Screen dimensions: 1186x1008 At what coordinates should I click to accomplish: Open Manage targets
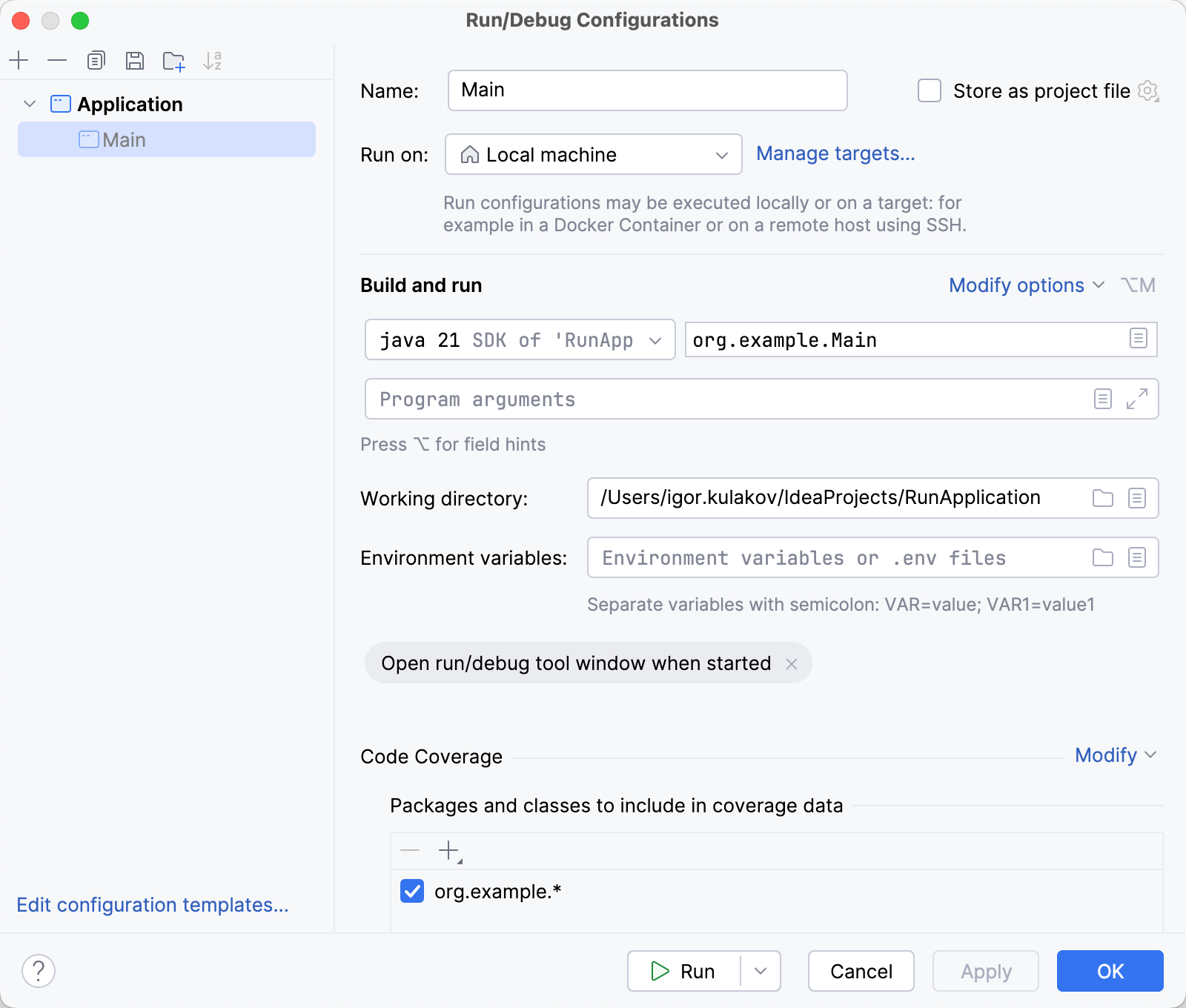[x=835, y=153]
